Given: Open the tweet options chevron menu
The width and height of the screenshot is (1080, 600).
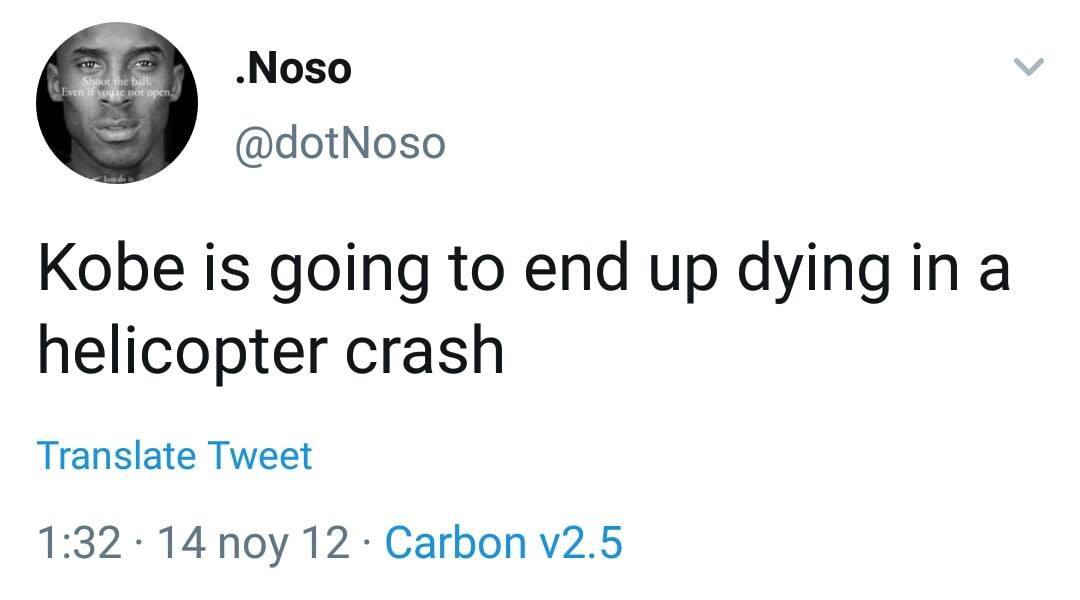Looking at the screenshot, I should pos(1029,68).
